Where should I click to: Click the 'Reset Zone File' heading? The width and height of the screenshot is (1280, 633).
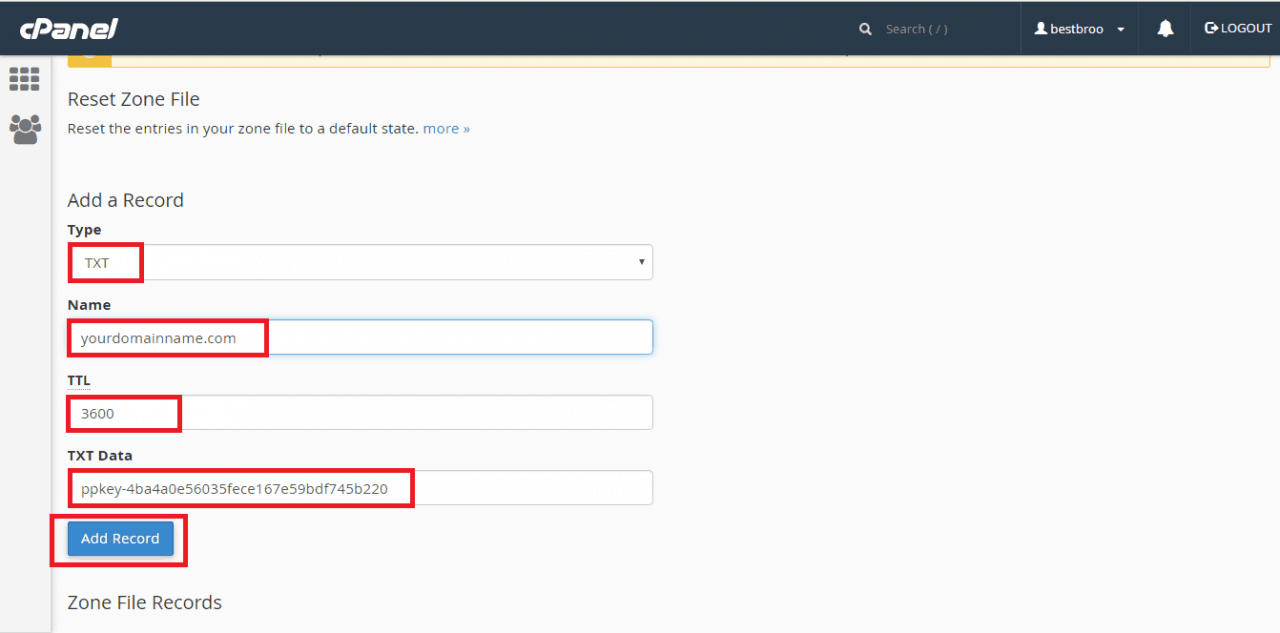(133, 99)
